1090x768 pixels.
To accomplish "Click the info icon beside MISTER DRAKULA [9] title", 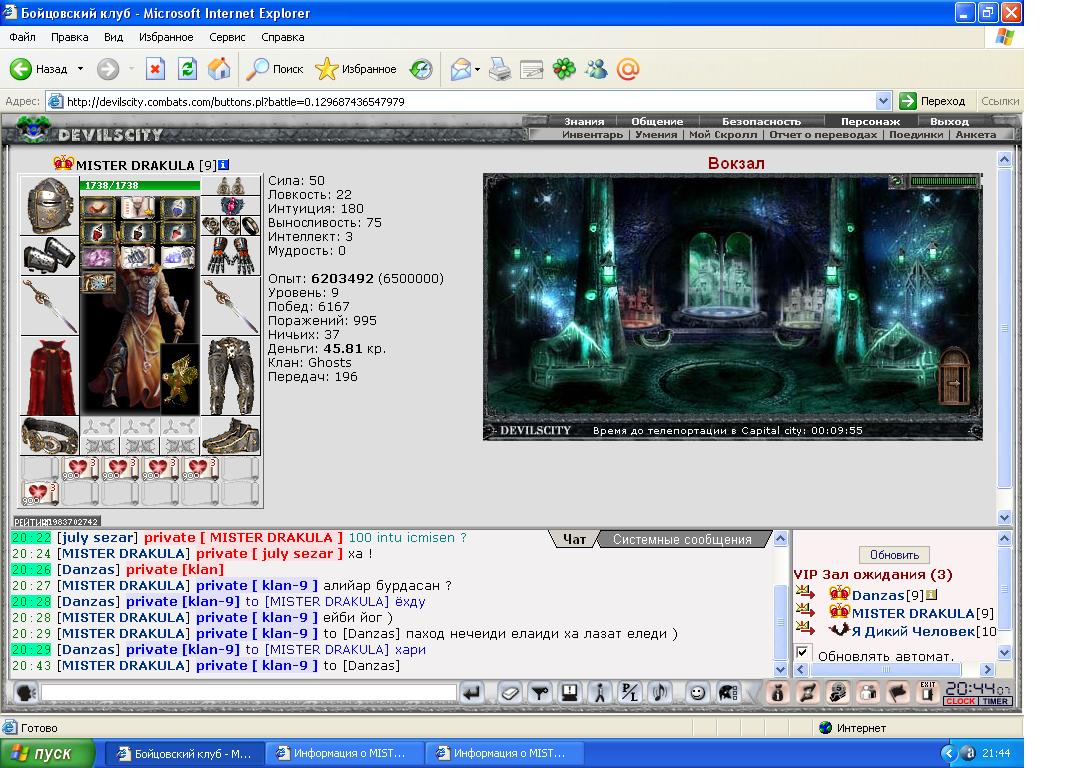I will click(223, 165).
